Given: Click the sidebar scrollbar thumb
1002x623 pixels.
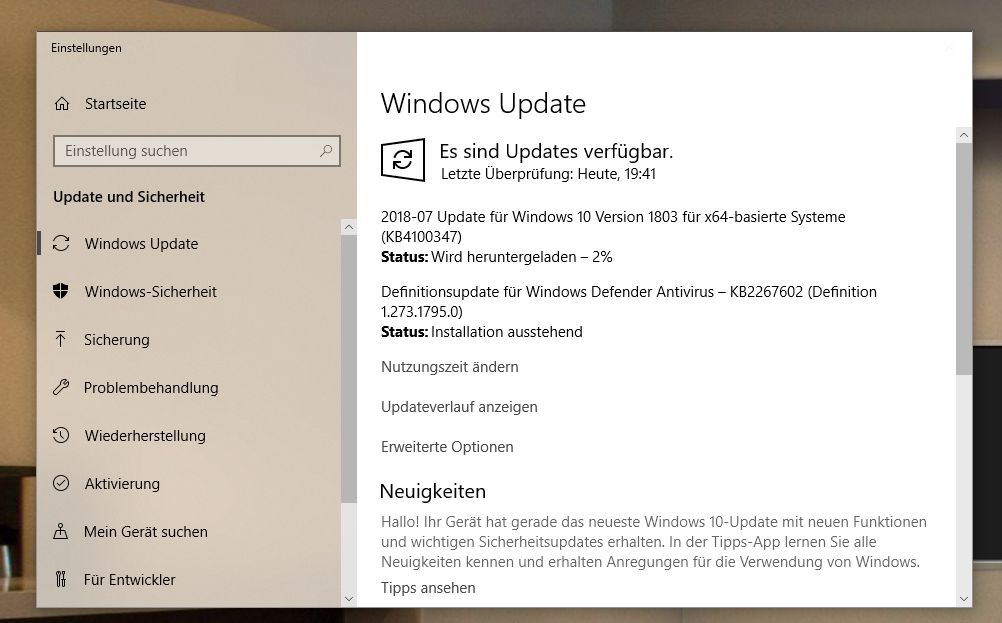Looking at the screenshot, I should (x=349, y=369).
